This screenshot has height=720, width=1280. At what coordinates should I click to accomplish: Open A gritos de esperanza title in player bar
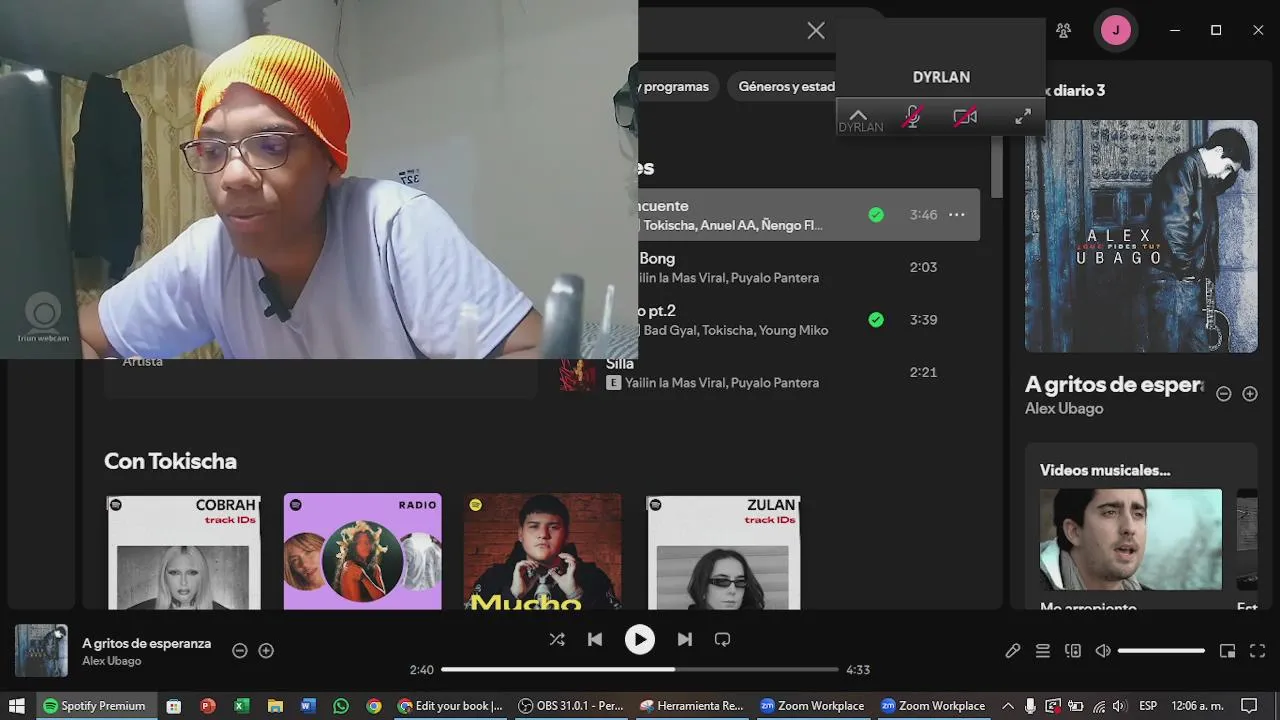point(147,643)
